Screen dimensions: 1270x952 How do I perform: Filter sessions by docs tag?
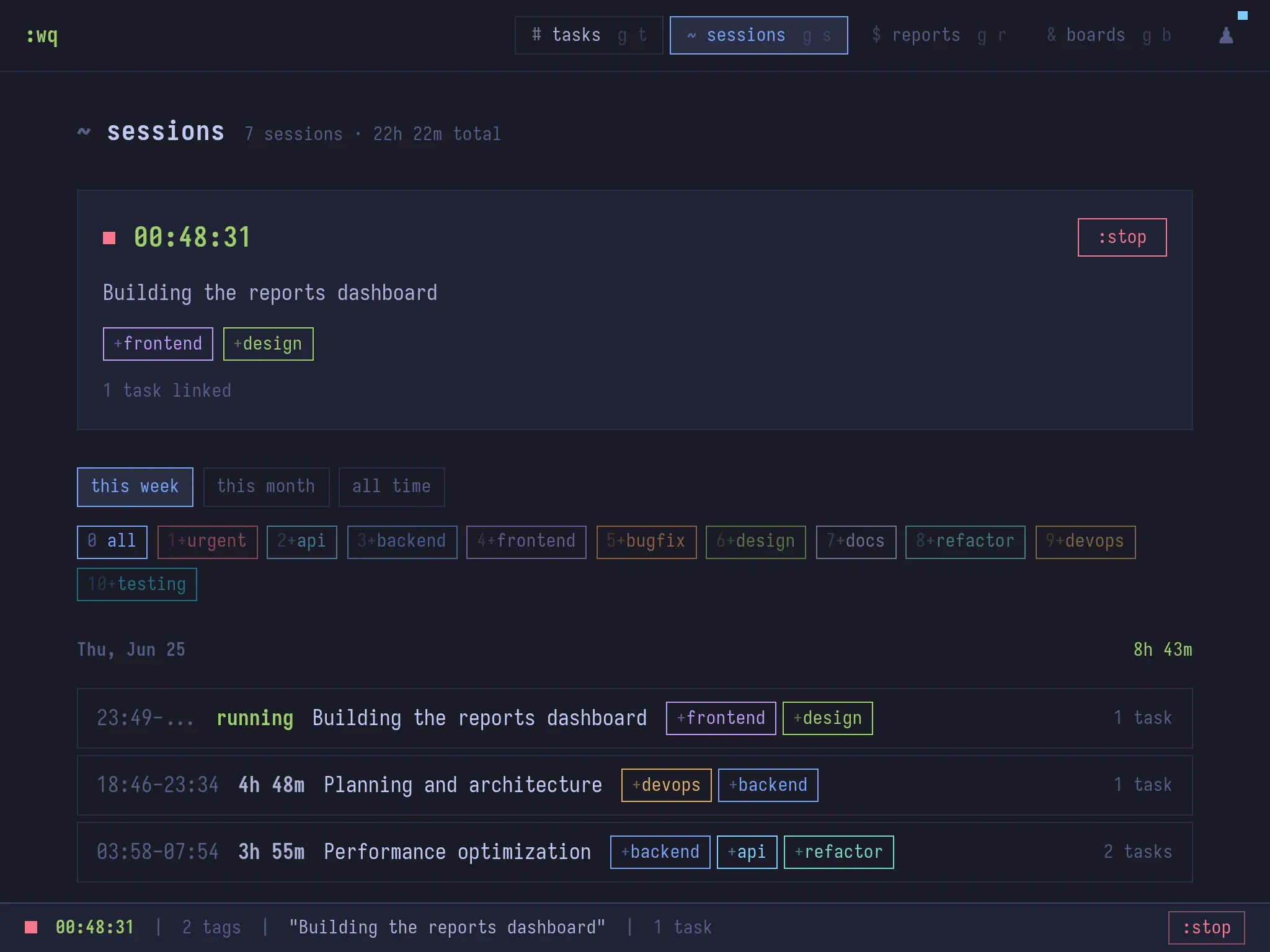856,542
